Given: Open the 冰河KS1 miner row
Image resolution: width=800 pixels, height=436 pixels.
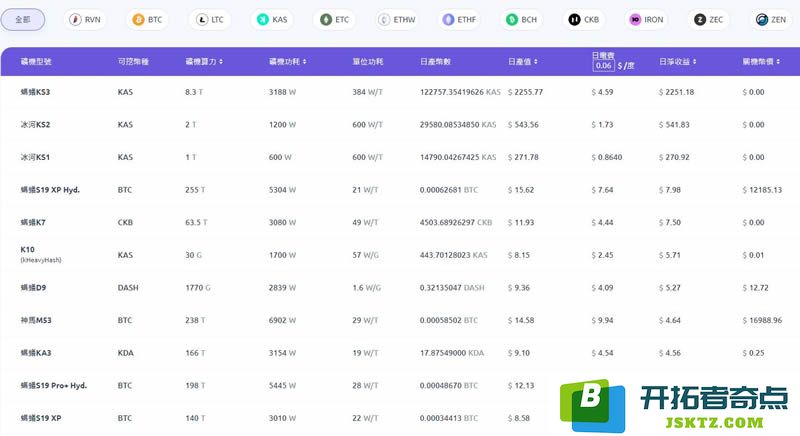Looking at the screenshot, I should tap(400, 158).
